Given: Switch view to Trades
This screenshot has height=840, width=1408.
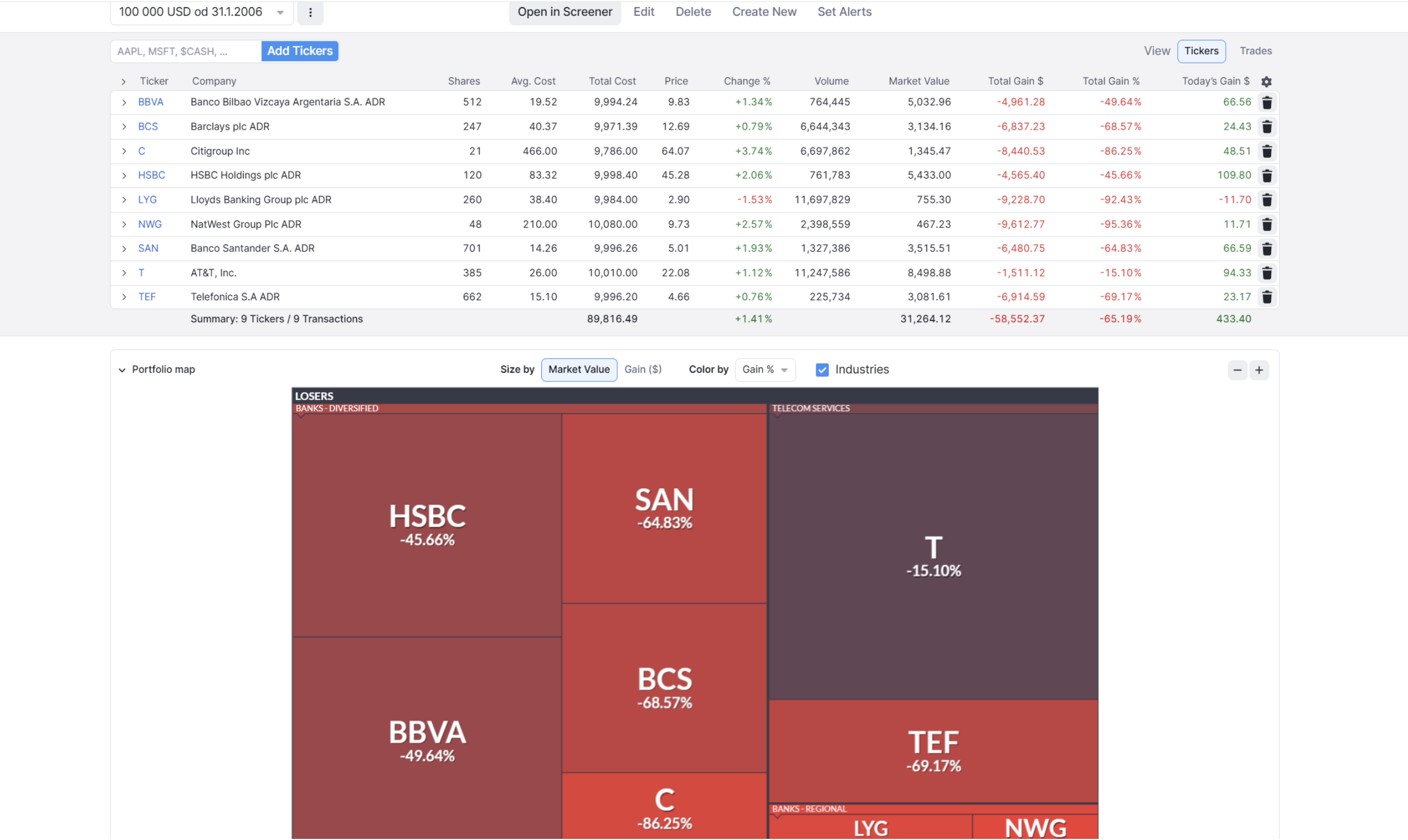Looking at the screenshot, I should coord(1255,51).
